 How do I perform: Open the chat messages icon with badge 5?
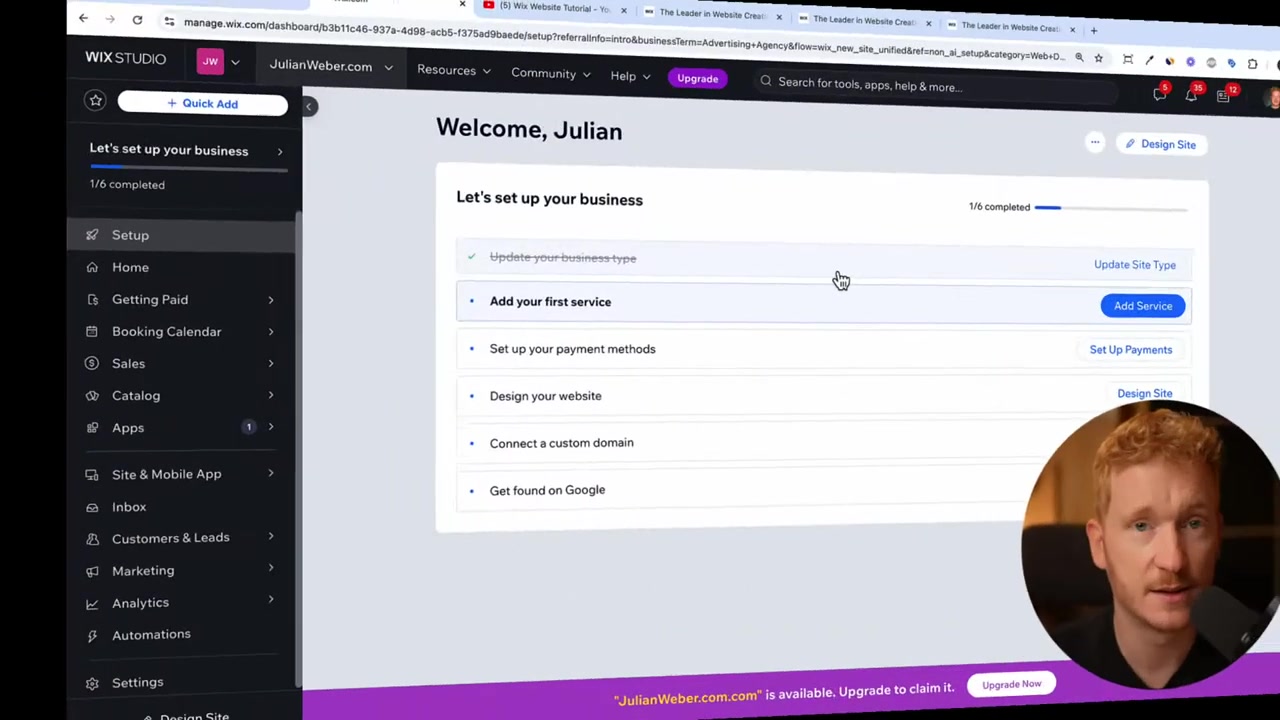point(1160,94)
